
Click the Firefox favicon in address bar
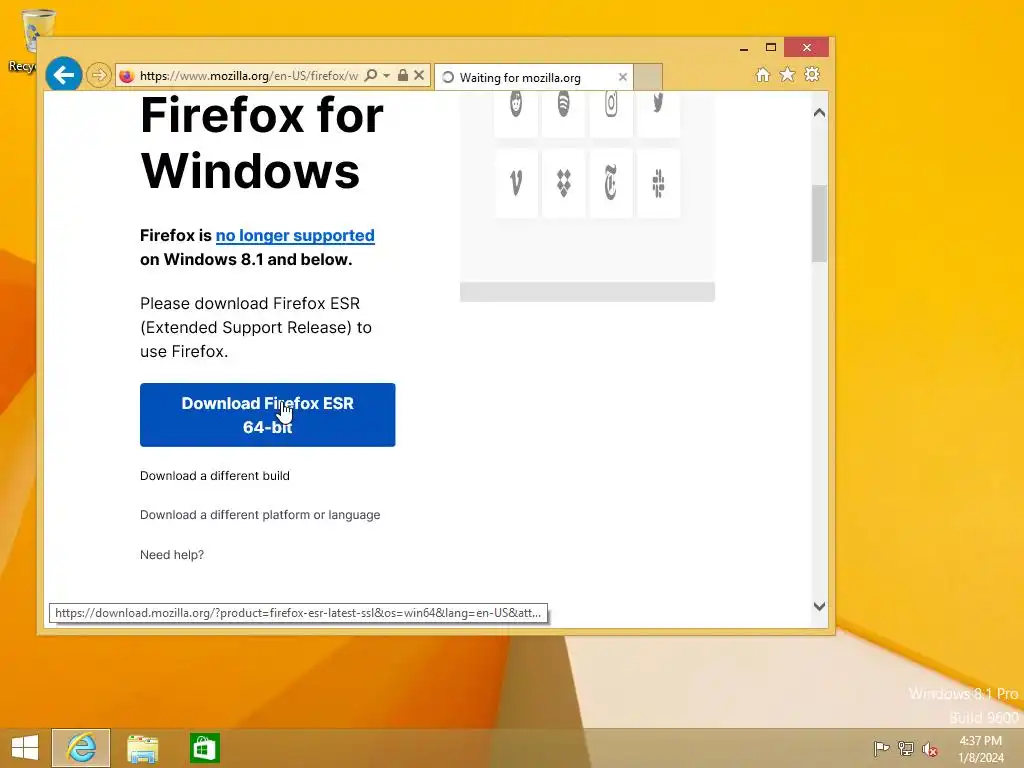[x=127, y=76]
